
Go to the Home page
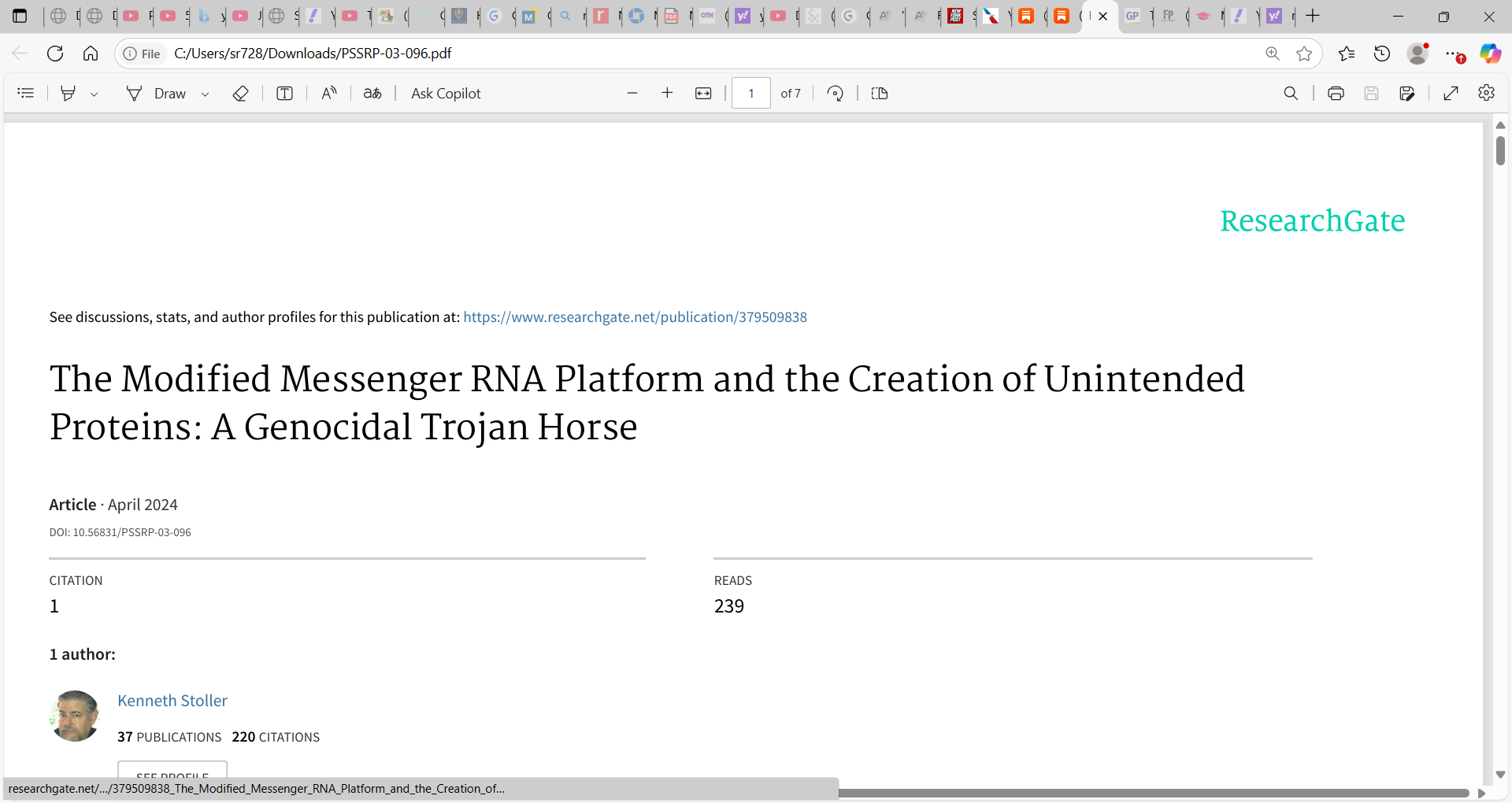click(x=91, y=54)
